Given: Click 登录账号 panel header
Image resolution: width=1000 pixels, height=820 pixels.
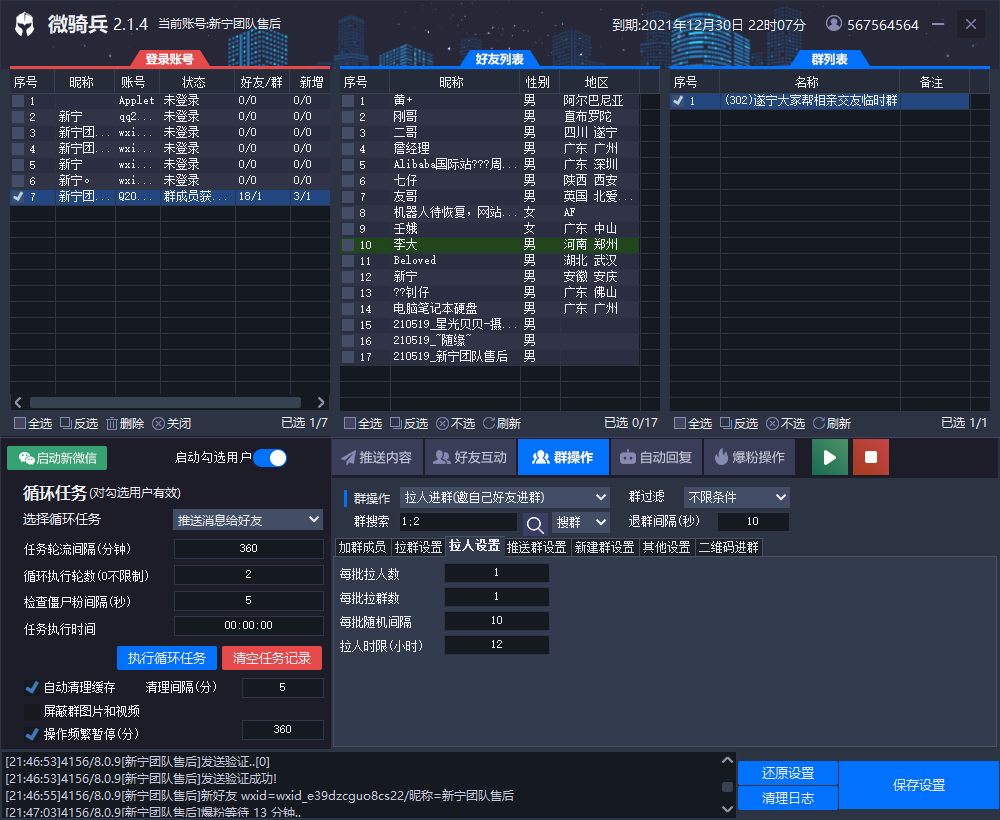Looking at the screenshot, I should (169, 59).
